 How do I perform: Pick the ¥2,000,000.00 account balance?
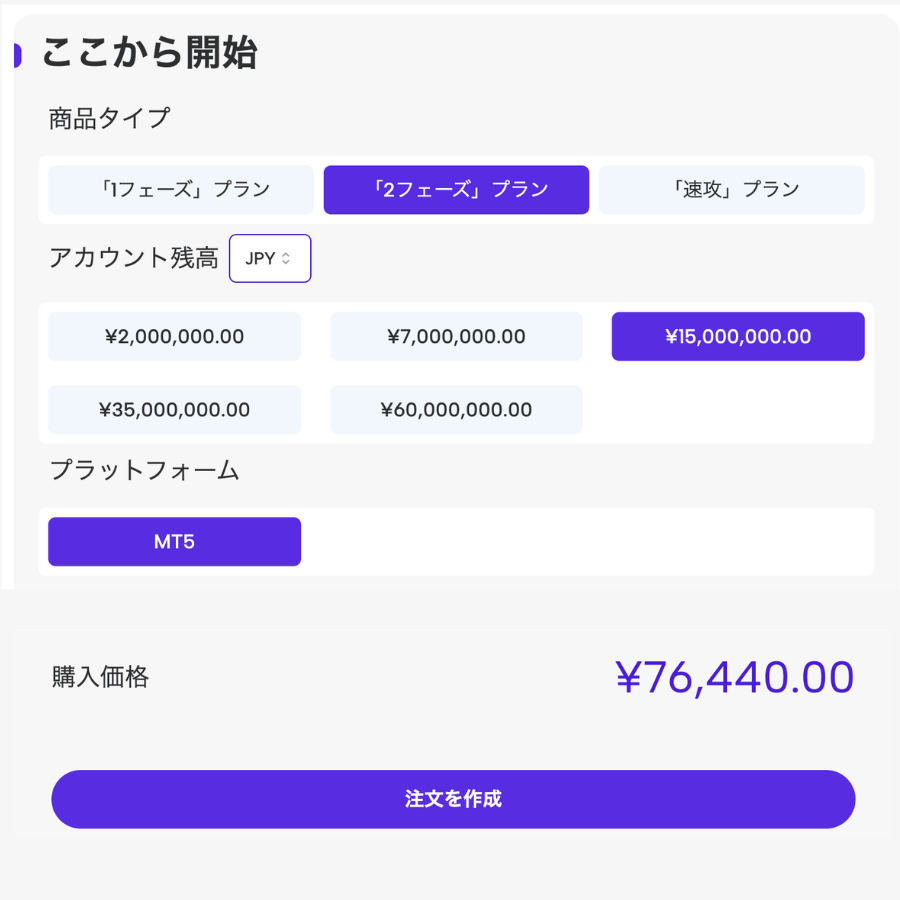[x=174, y=337]
